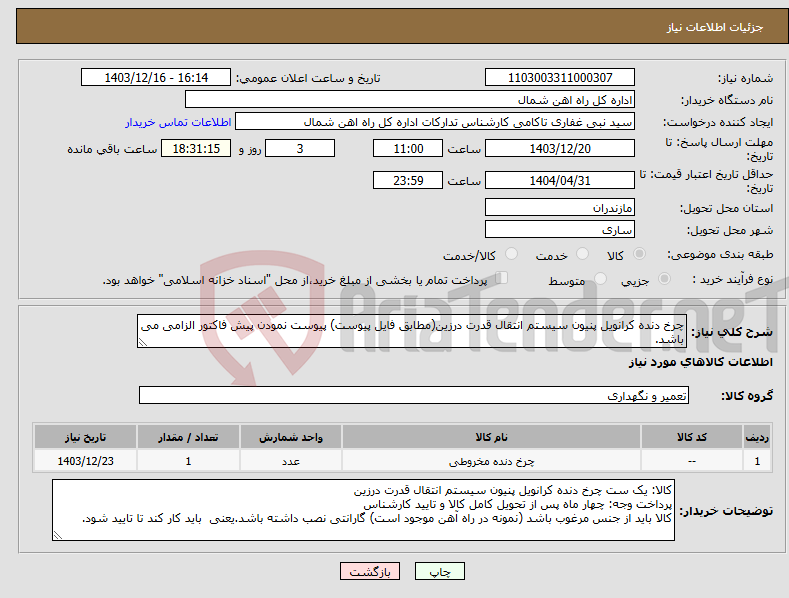Click the طبقه بندی موضوعی label
789x598 pixels.
(x=720, y=255)
